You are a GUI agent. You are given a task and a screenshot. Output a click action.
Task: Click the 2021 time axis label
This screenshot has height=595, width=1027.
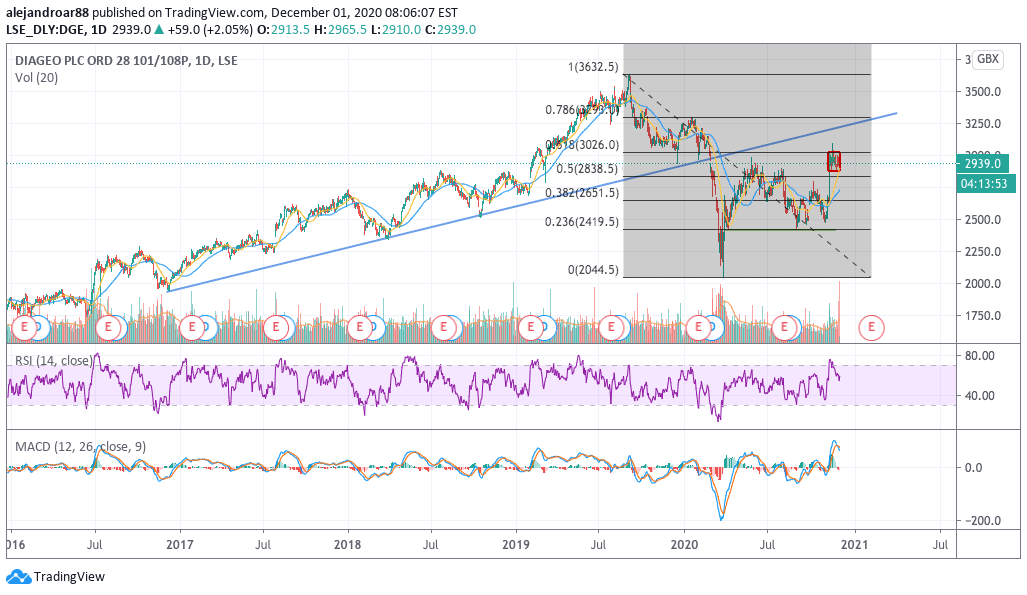[854, 545]
